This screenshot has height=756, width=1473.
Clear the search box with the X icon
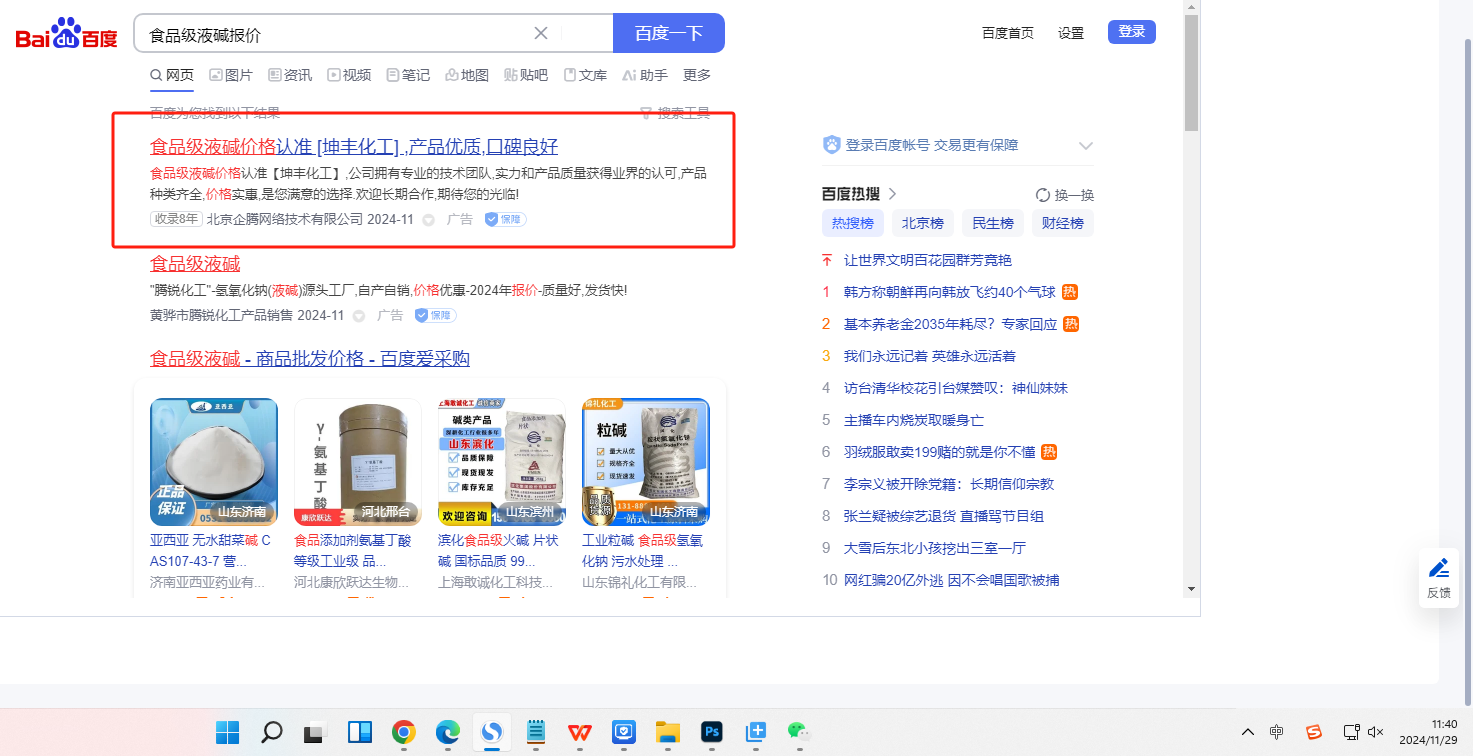click(541, 33)
